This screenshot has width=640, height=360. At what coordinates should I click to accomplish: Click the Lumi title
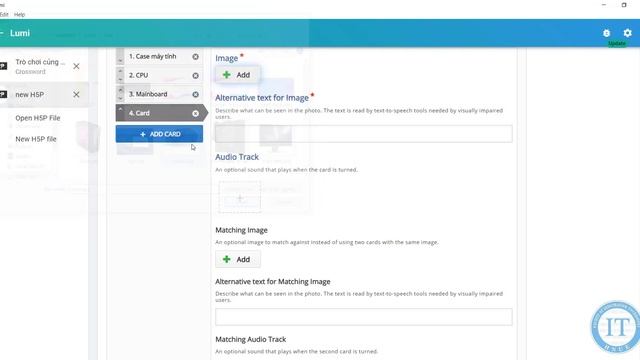pyautogui.click(x=20, y=33)
